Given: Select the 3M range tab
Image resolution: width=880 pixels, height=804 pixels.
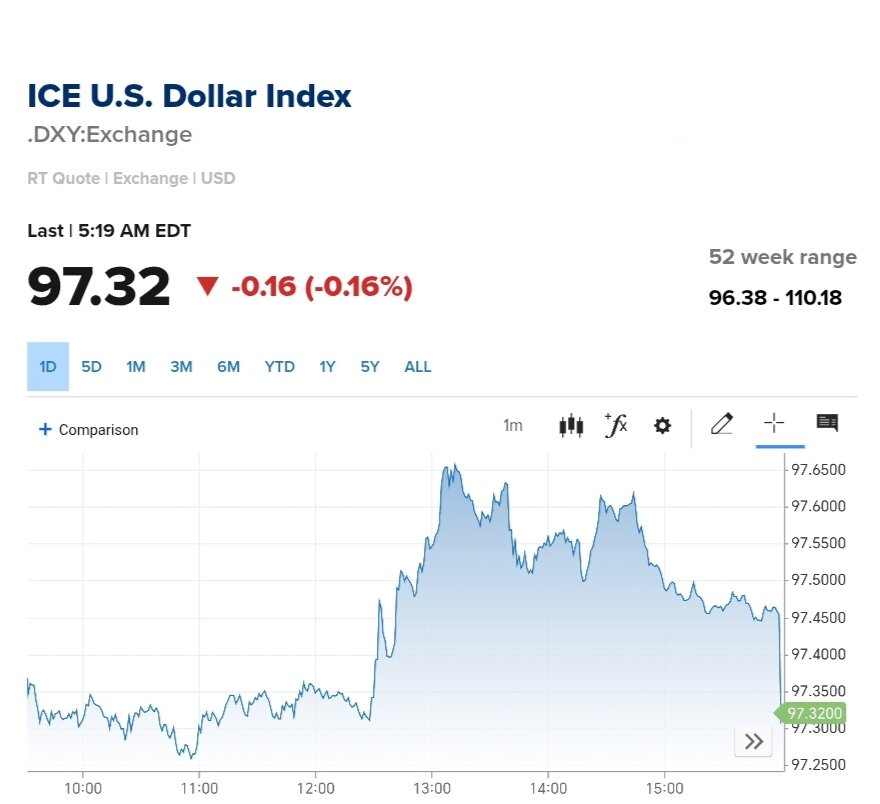Looking at the screenshot, I should [x=181, y=367].
